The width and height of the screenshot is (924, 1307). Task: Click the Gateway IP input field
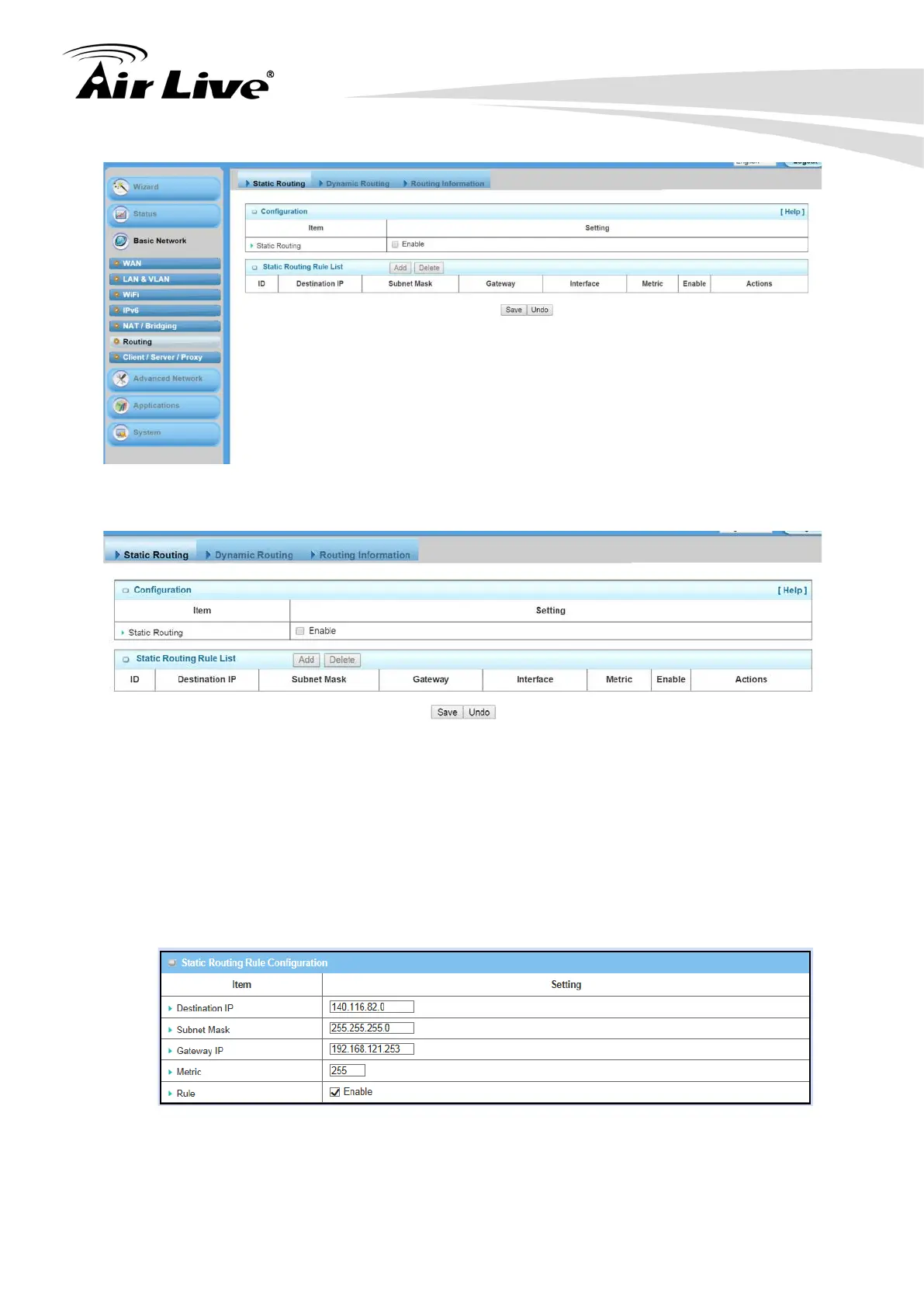372,1049
